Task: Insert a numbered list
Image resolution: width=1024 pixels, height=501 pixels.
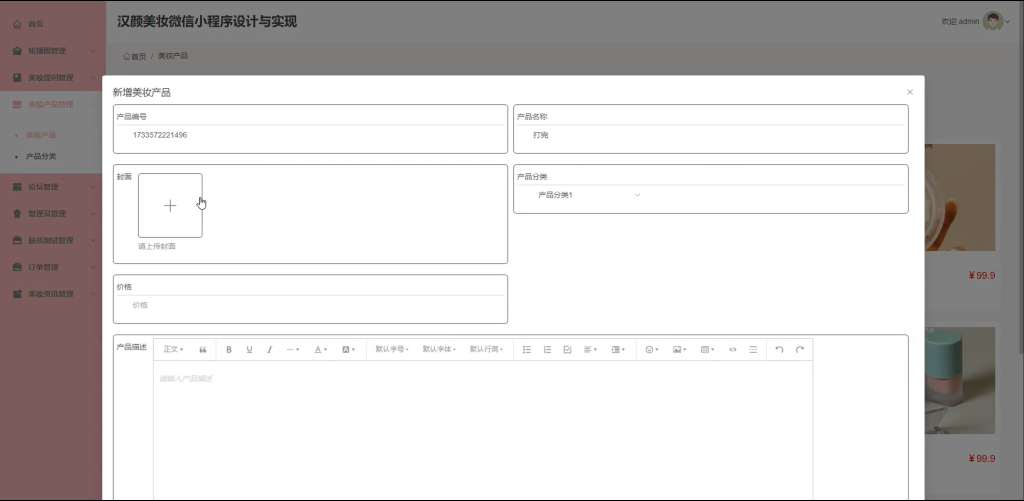Action: (547, 349)
